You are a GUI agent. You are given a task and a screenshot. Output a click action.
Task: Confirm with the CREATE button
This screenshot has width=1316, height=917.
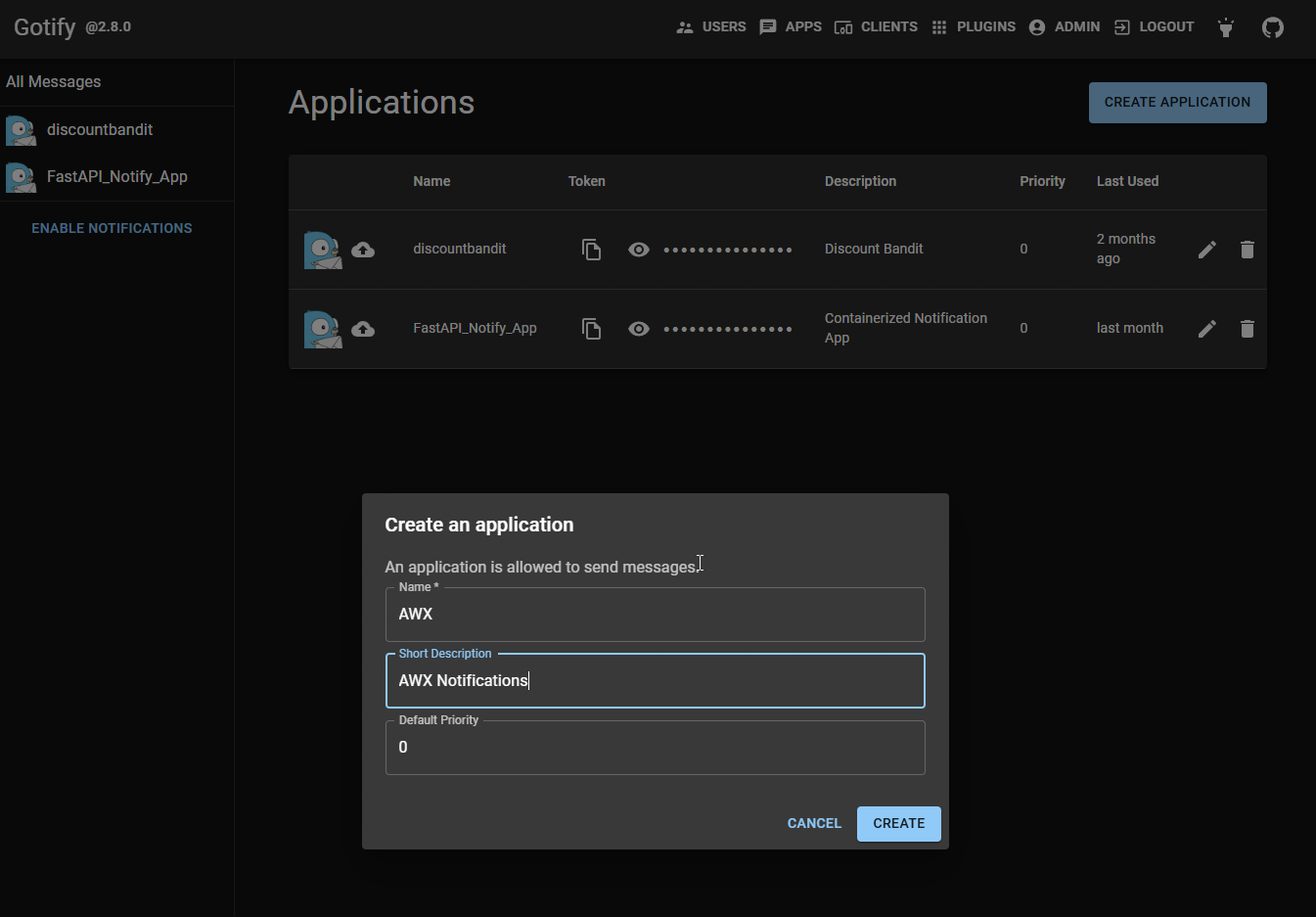898,823
